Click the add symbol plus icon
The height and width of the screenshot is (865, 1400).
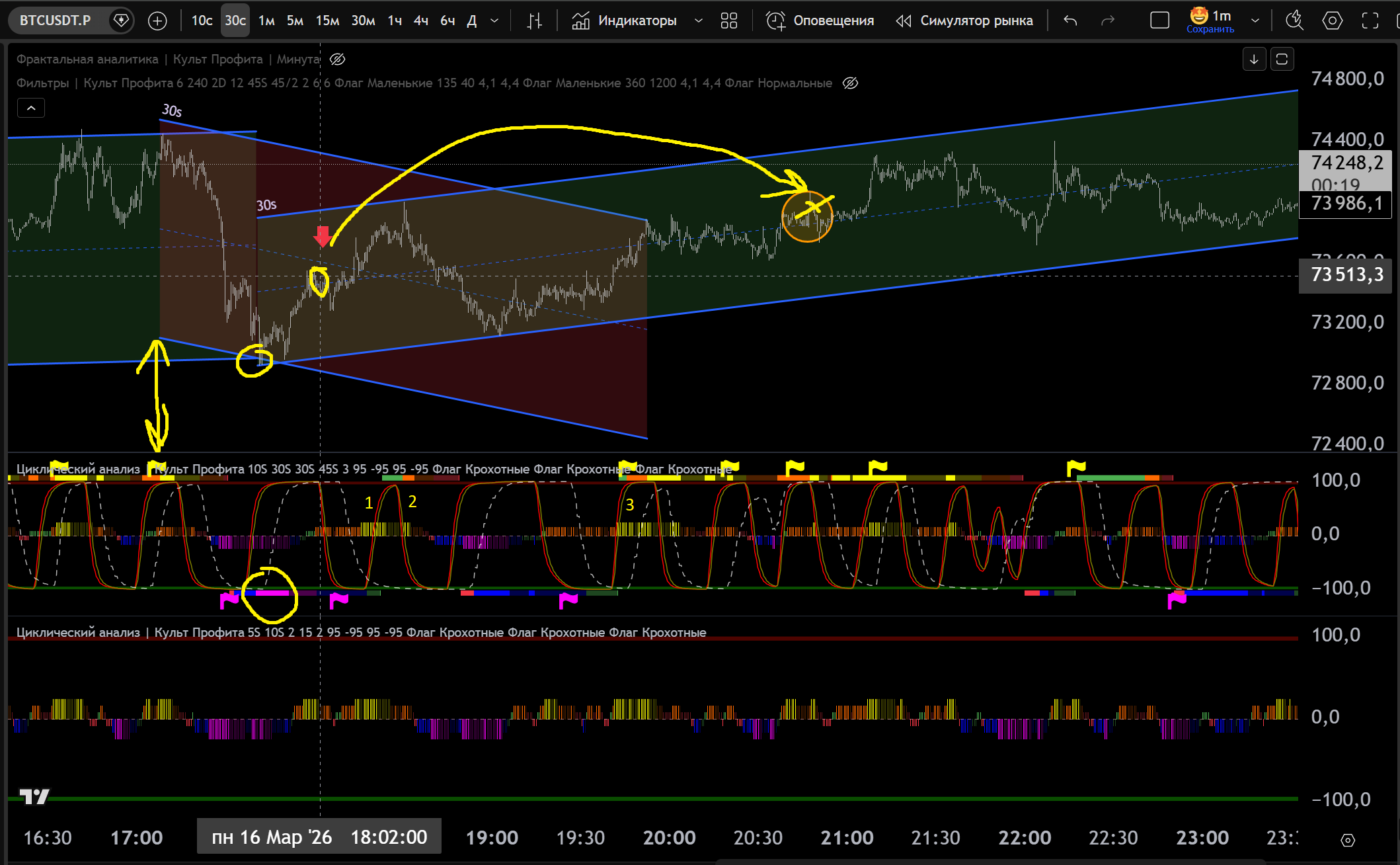coord(157,21)
